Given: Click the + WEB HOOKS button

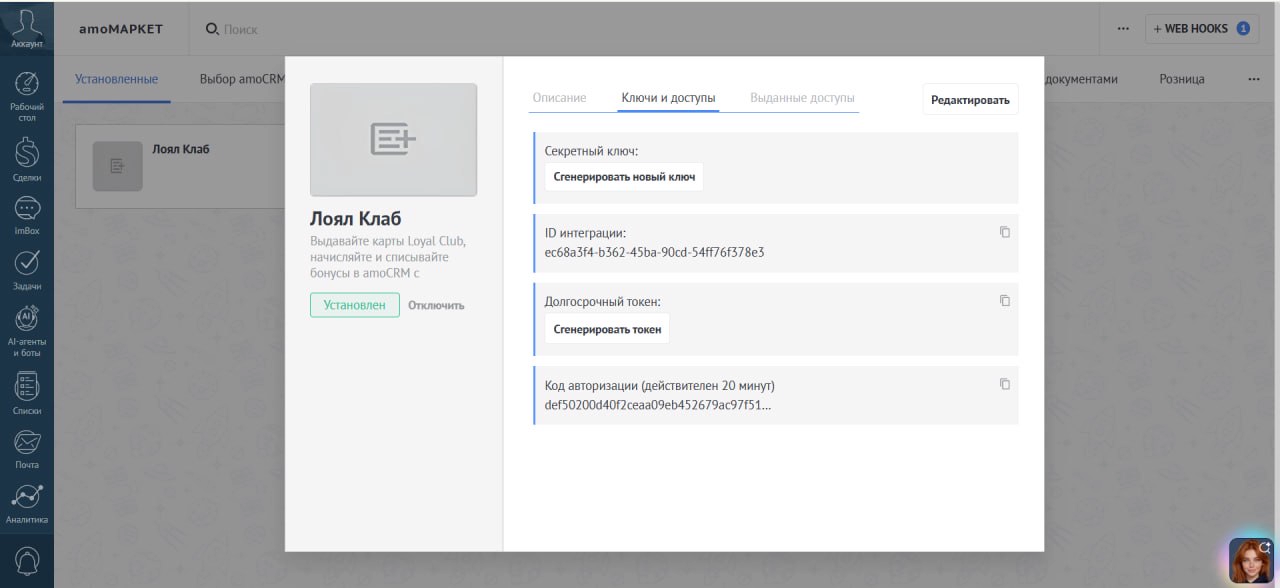Looking at the screenshot, I should 1201,29.
